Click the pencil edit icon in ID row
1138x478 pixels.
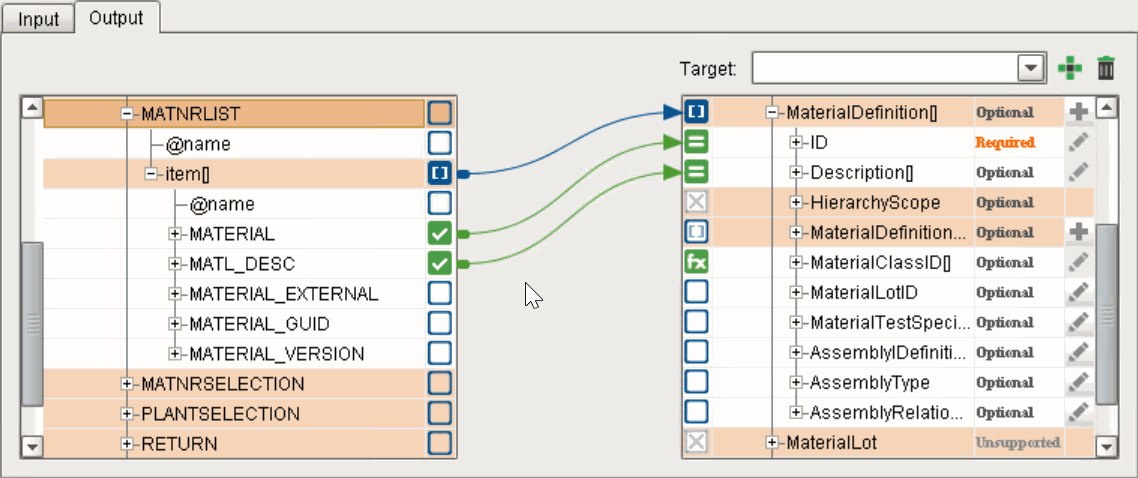(1078, 142)
